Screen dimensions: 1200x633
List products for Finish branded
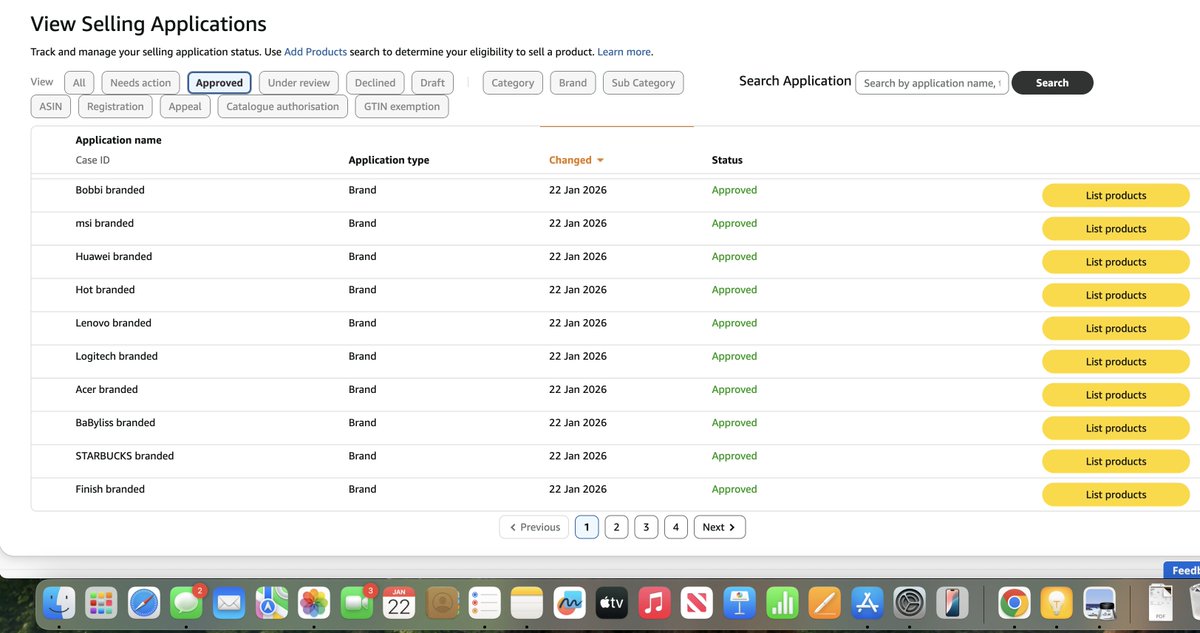pos(1116,495)
